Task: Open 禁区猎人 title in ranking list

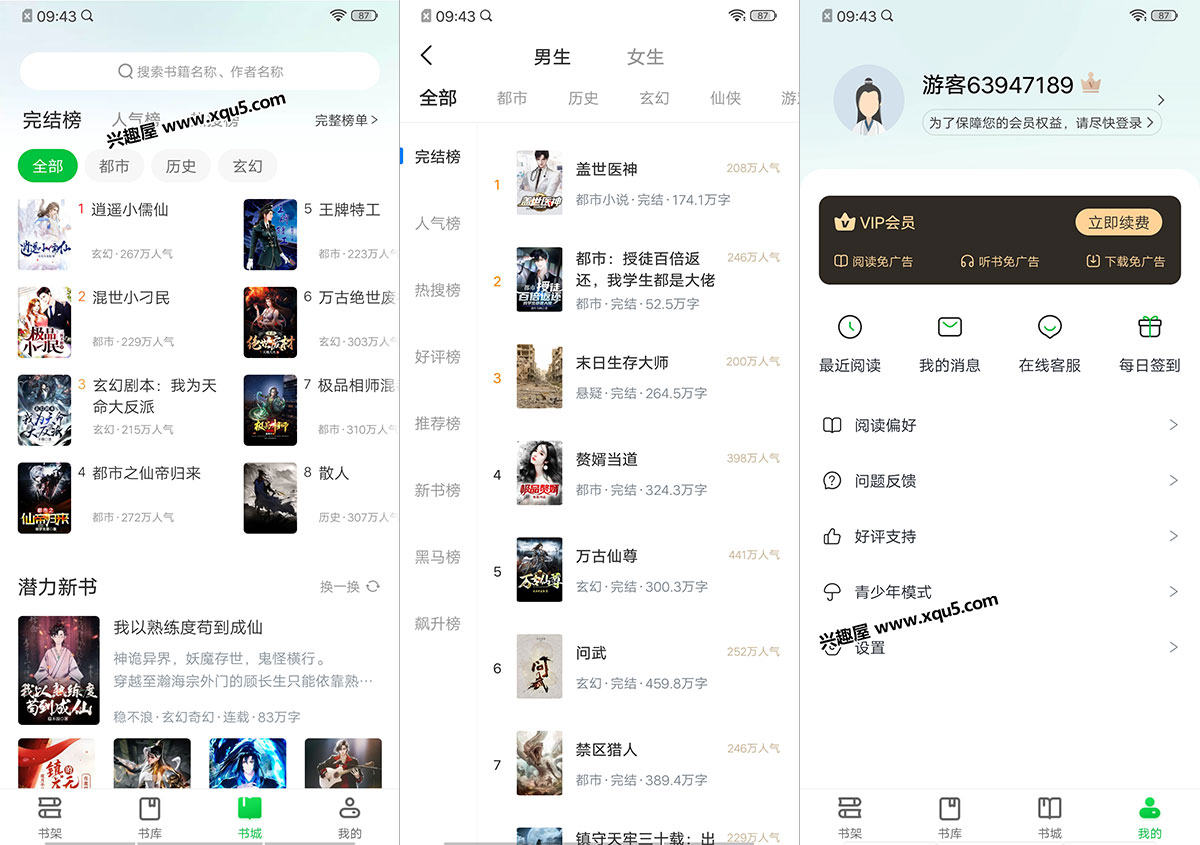Action: (607, 749)
